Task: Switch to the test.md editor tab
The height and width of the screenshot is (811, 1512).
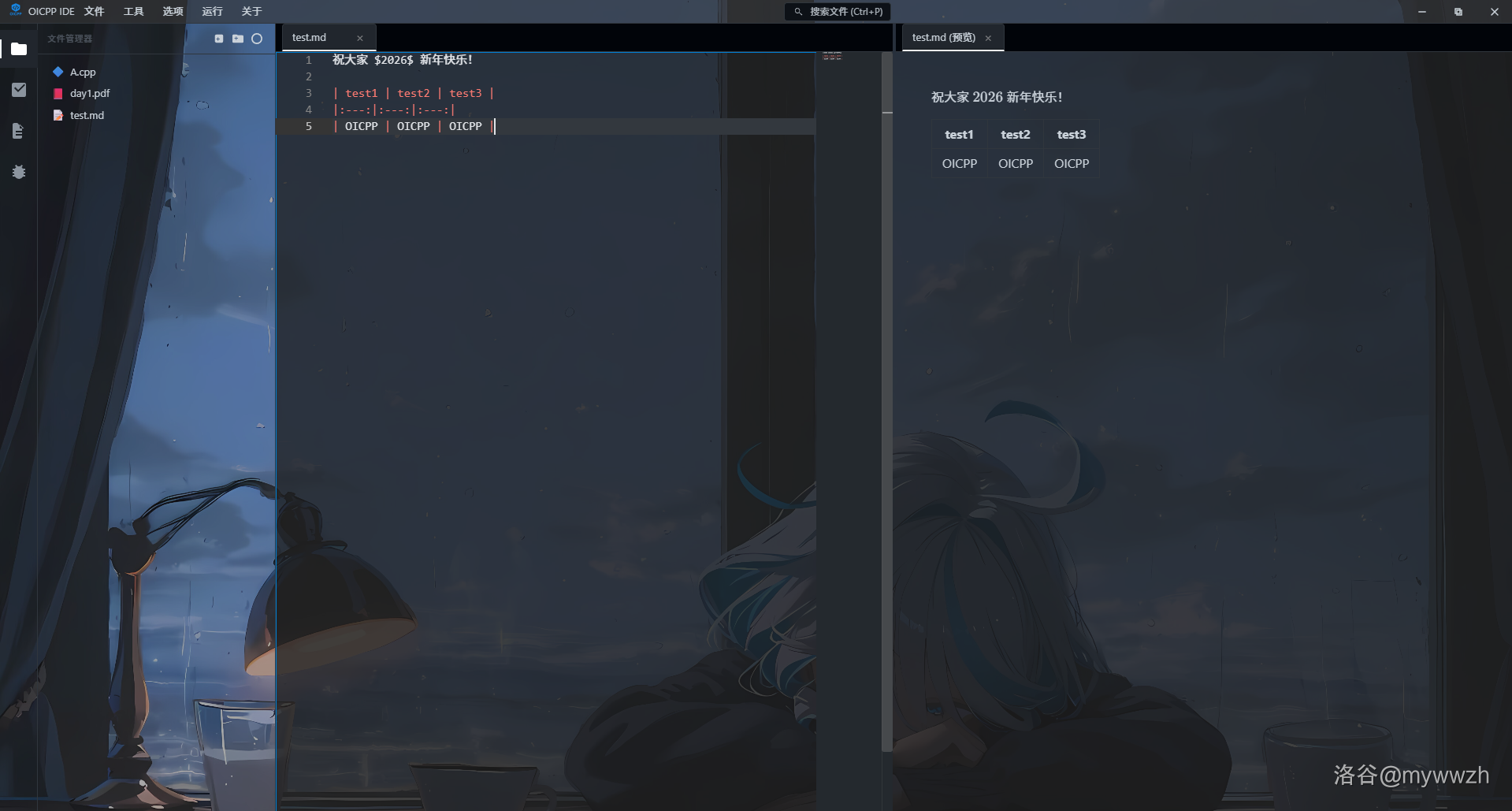Action: click(x=310, y=38)
